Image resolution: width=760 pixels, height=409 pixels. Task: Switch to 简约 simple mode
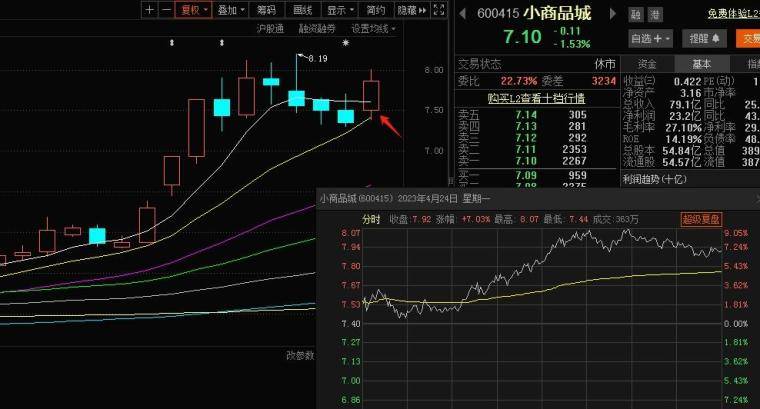click(376, 10)
